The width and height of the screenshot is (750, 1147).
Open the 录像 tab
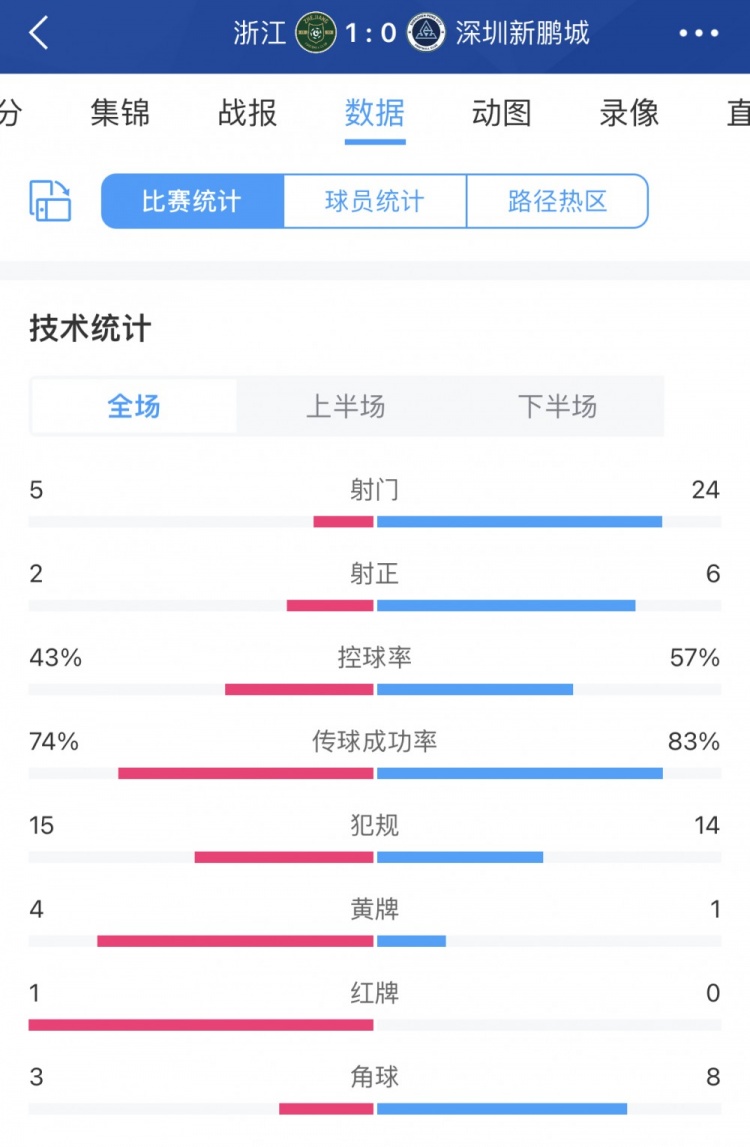click(x=629, y=113)
